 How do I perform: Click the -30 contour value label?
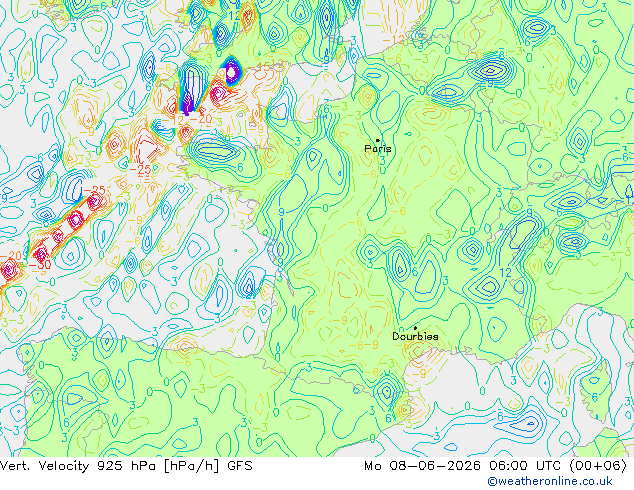(40, 265)
